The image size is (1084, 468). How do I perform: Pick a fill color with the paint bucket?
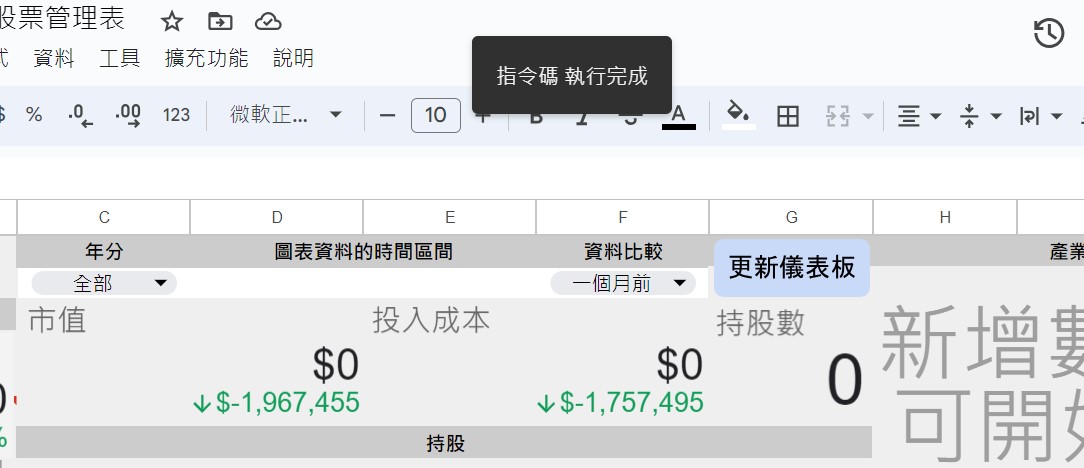[738, 115]
